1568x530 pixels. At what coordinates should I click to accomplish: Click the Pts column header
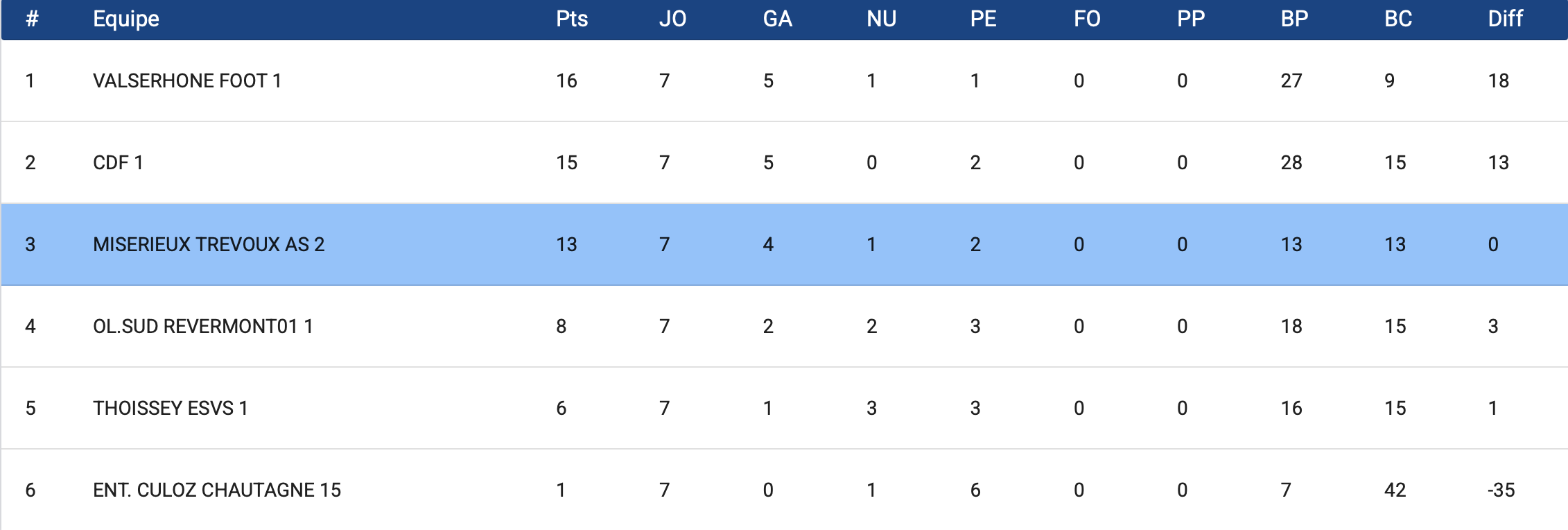click(x=572, y=19)
